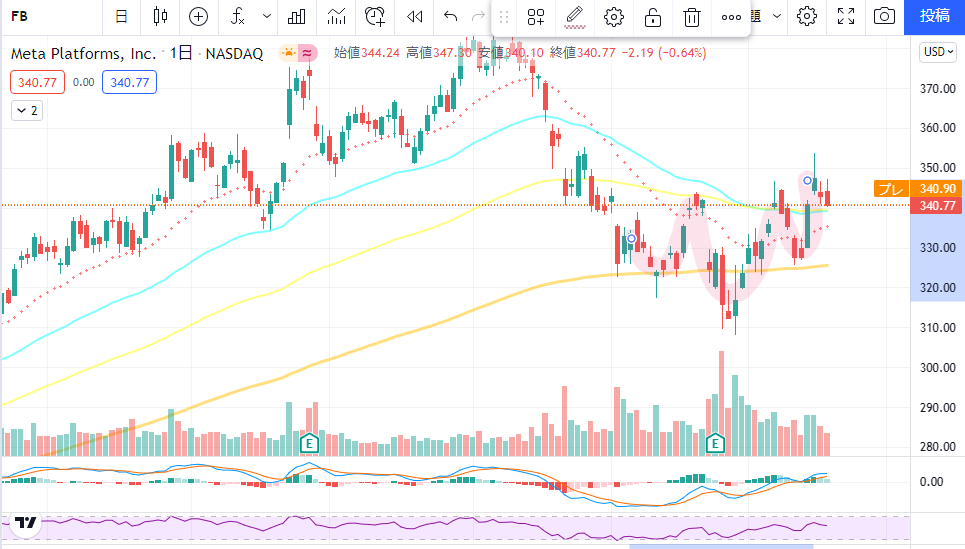Click the Meta Platforms, Inc. symbol title

(x=84, y=54)
